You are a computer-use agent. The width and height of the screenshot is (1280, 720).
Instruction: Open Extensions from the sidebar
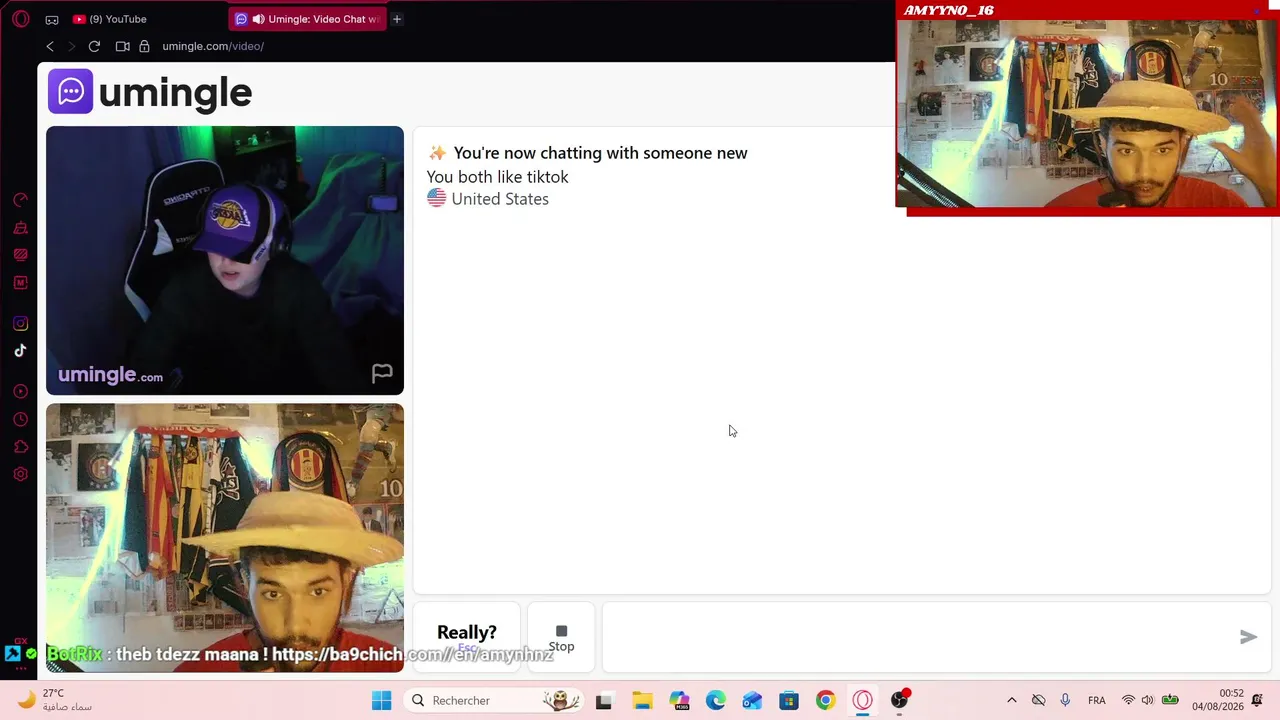point(20,447)
